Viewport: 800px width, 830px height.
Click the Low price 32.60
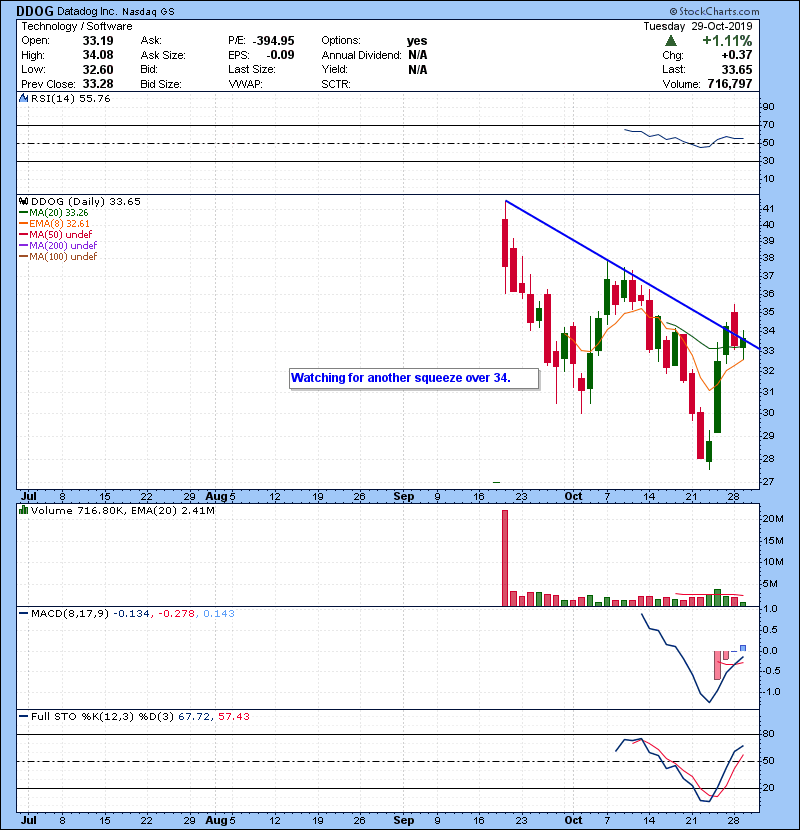pos(97,69)
